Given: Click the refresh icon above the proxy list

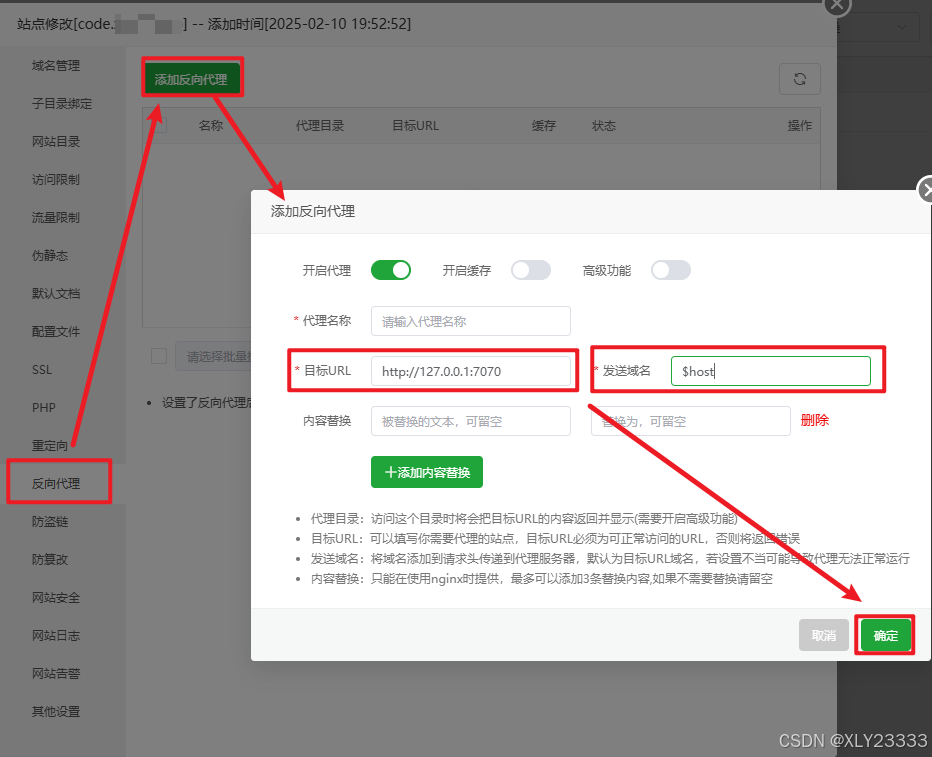Looking at the screenshot, I should (x=799, y=78).
